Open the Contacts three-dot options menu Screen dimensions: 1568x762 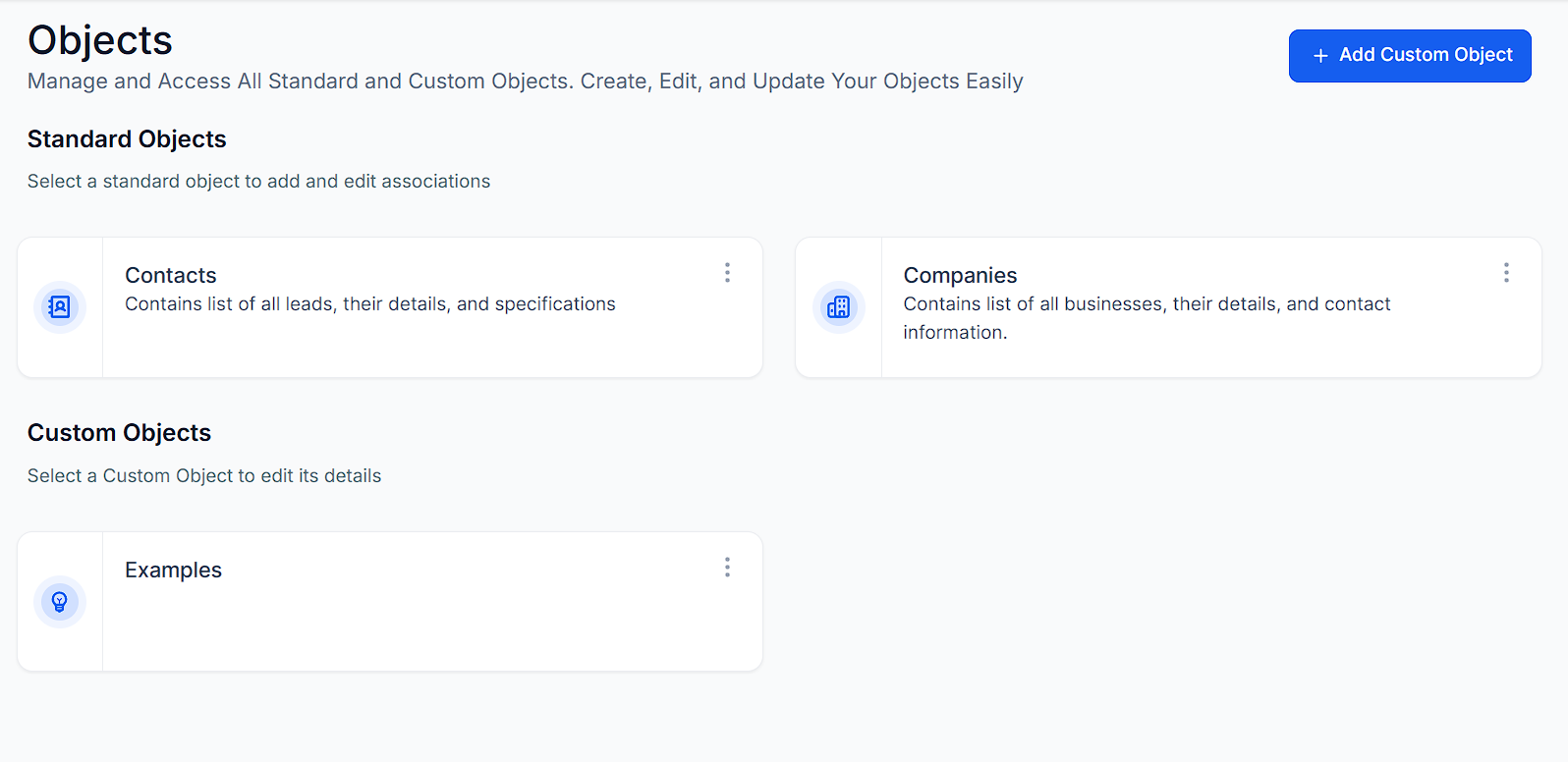[x=727, y=273]
